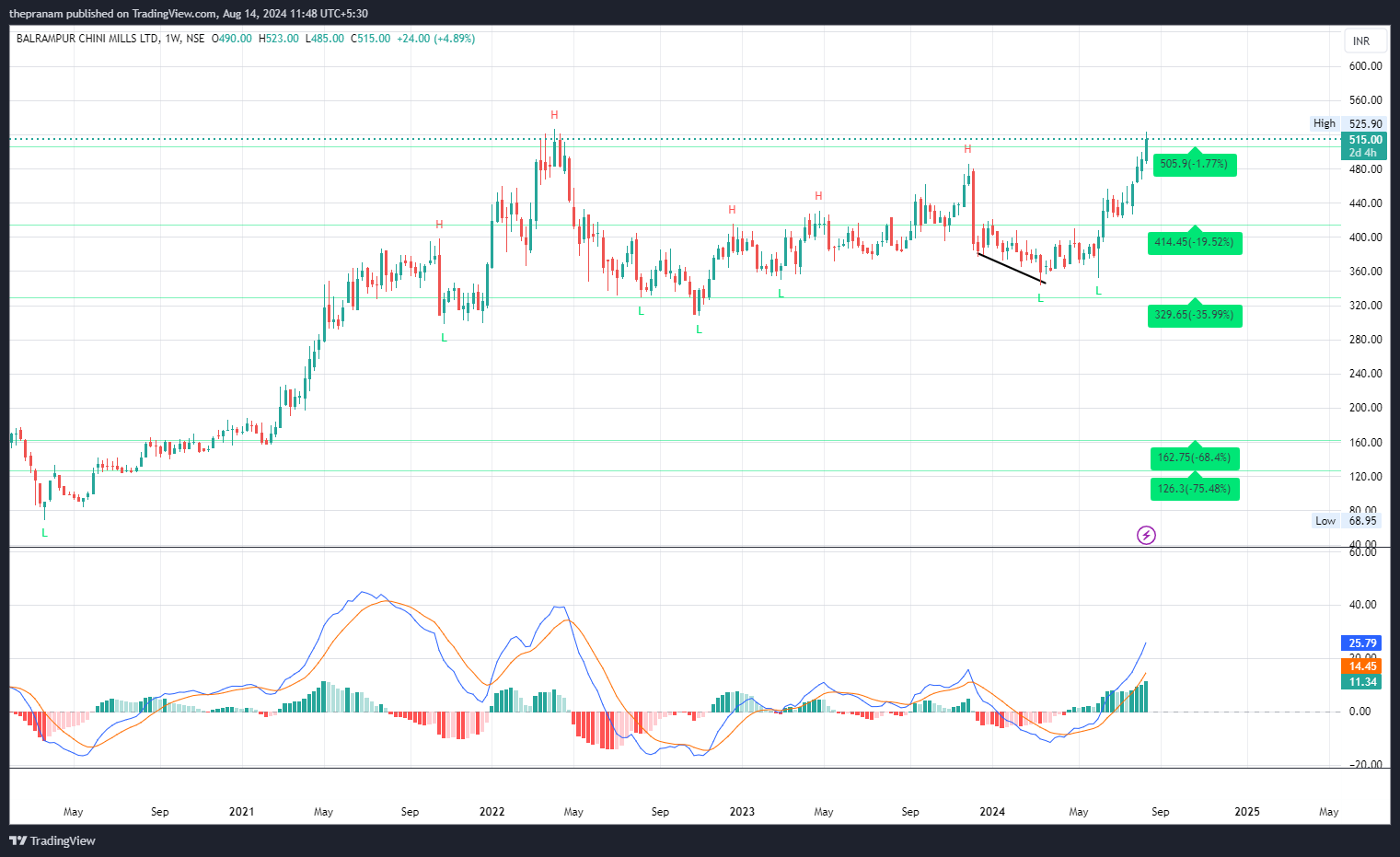Click the 600.00 price axis label

pyautogui.click(x=1365, y=66)
